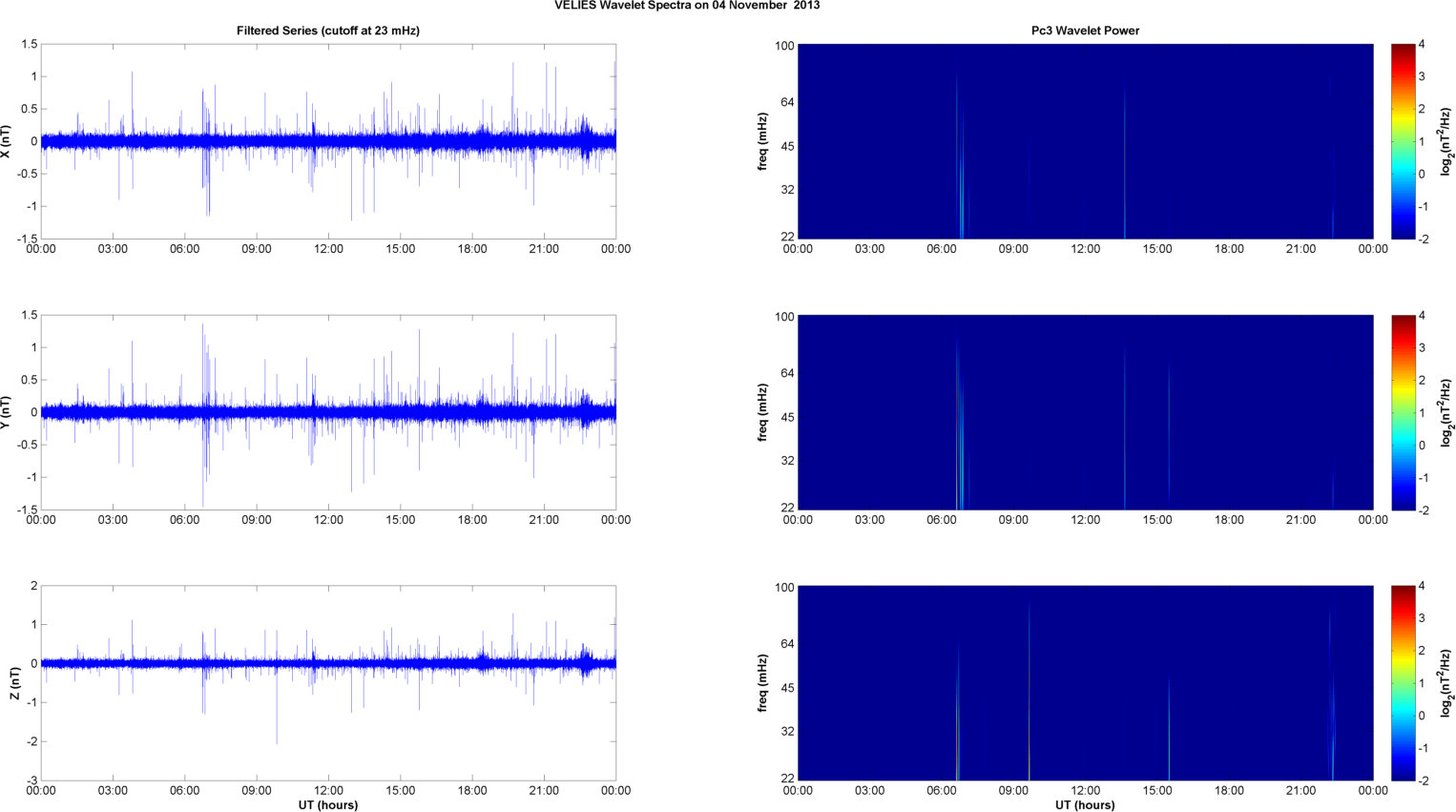
Task: Click the 'Y (nT)' axis label
Action: coord(7,412)
